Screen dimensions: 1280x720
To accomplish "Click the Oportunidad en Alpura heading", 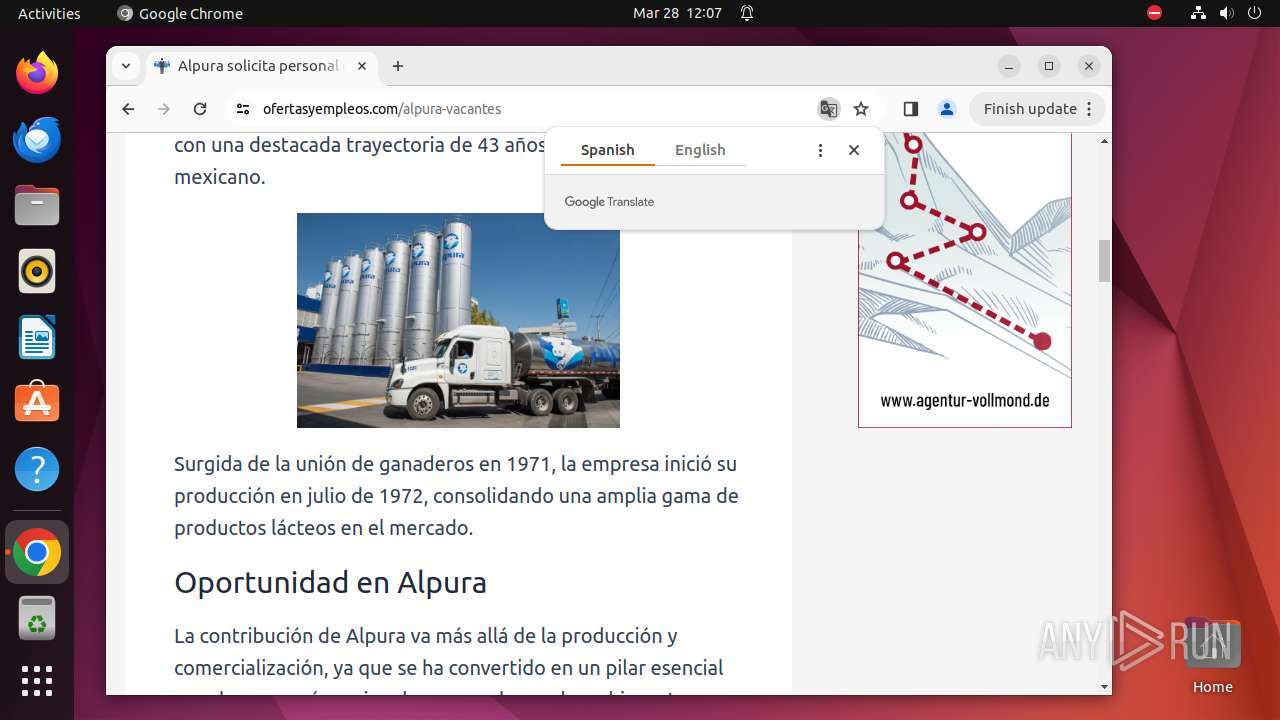I will click(330, 583).
